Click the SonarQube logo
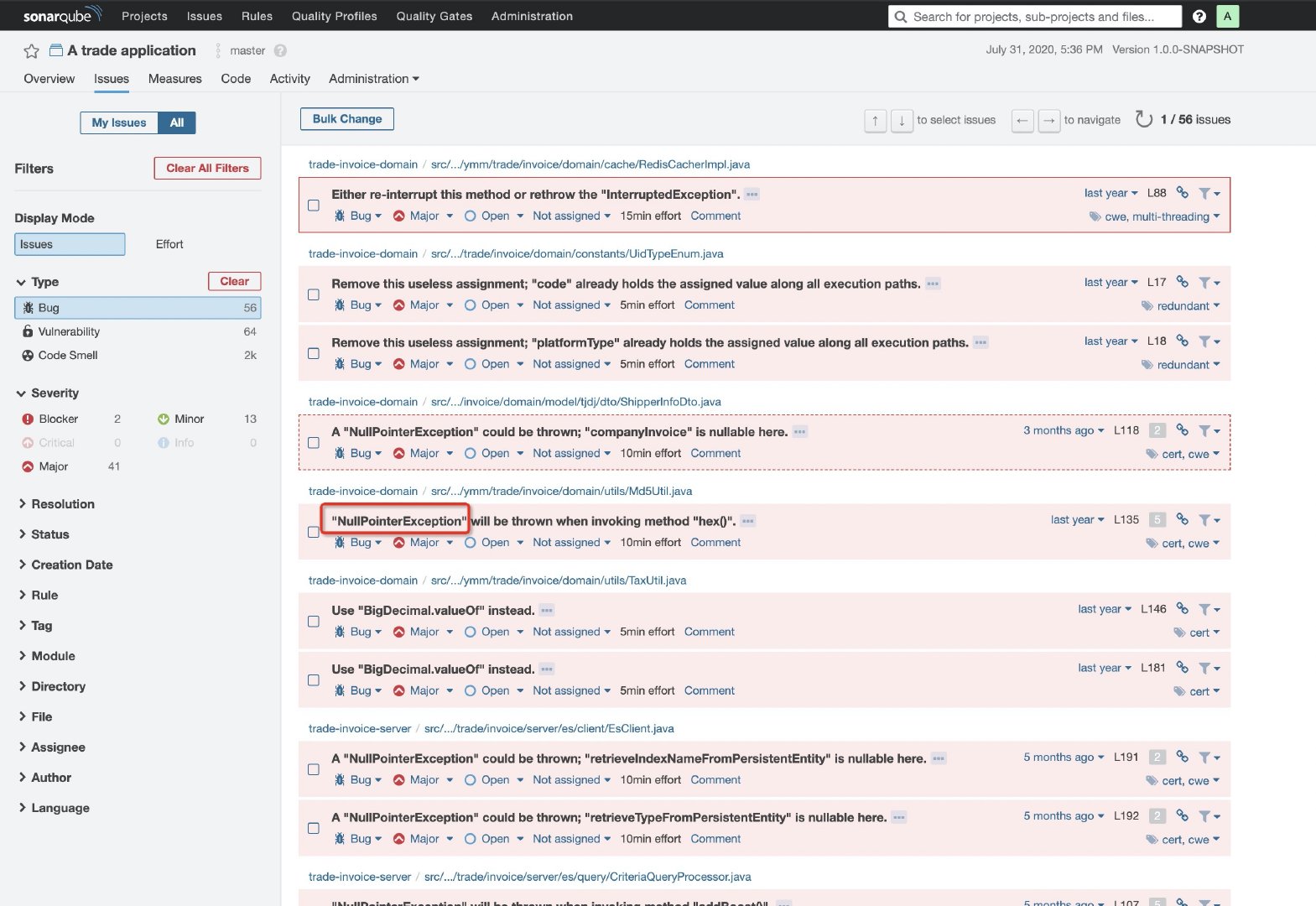The height and width of the screenshot is (906, 1316). (62, 15)
